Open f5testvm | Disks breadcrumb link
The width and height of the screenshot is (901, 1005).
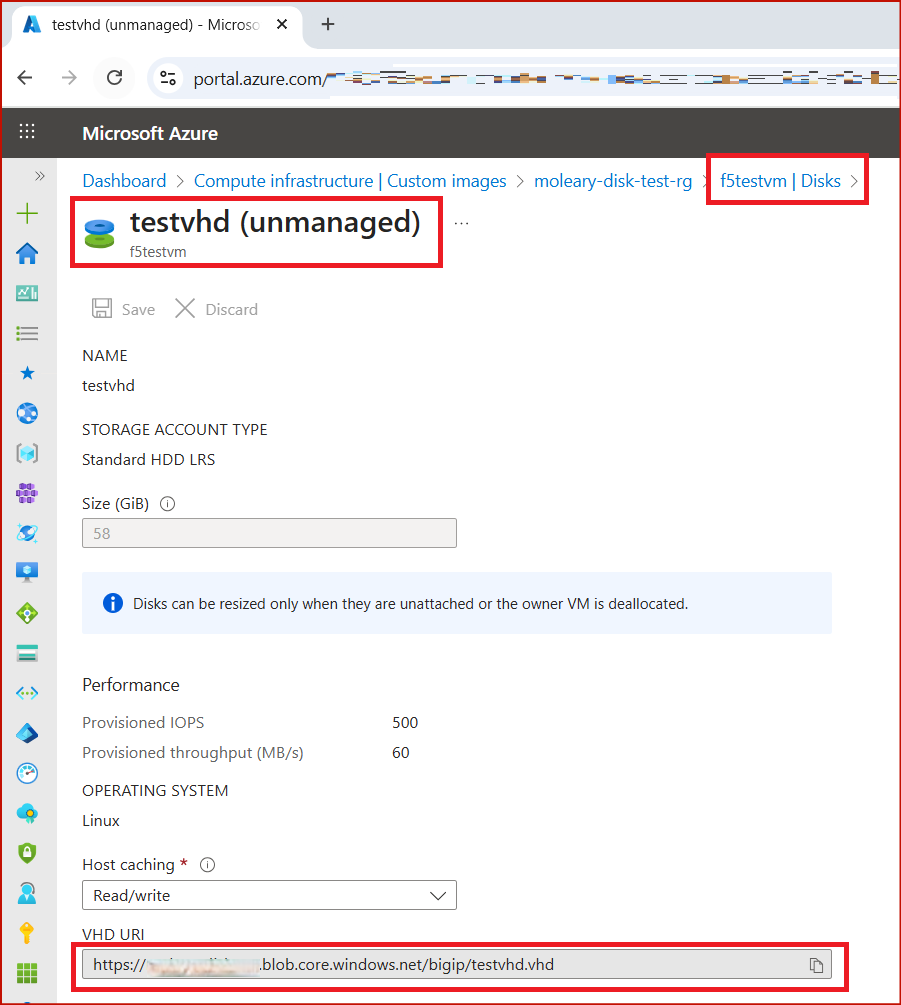point(780,181)
